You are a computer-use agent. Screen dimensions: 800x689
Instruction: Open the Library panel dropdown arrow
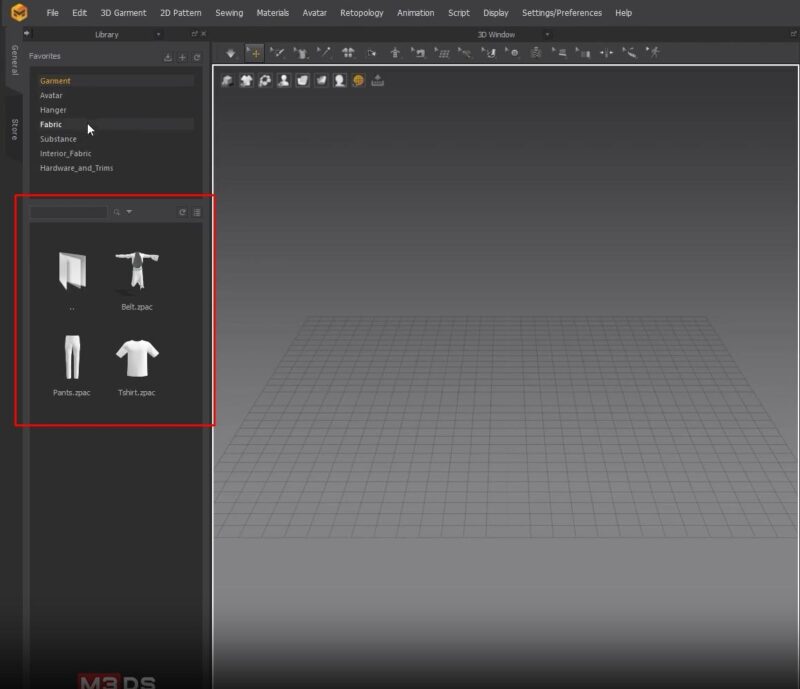click(x=158, y=33)
